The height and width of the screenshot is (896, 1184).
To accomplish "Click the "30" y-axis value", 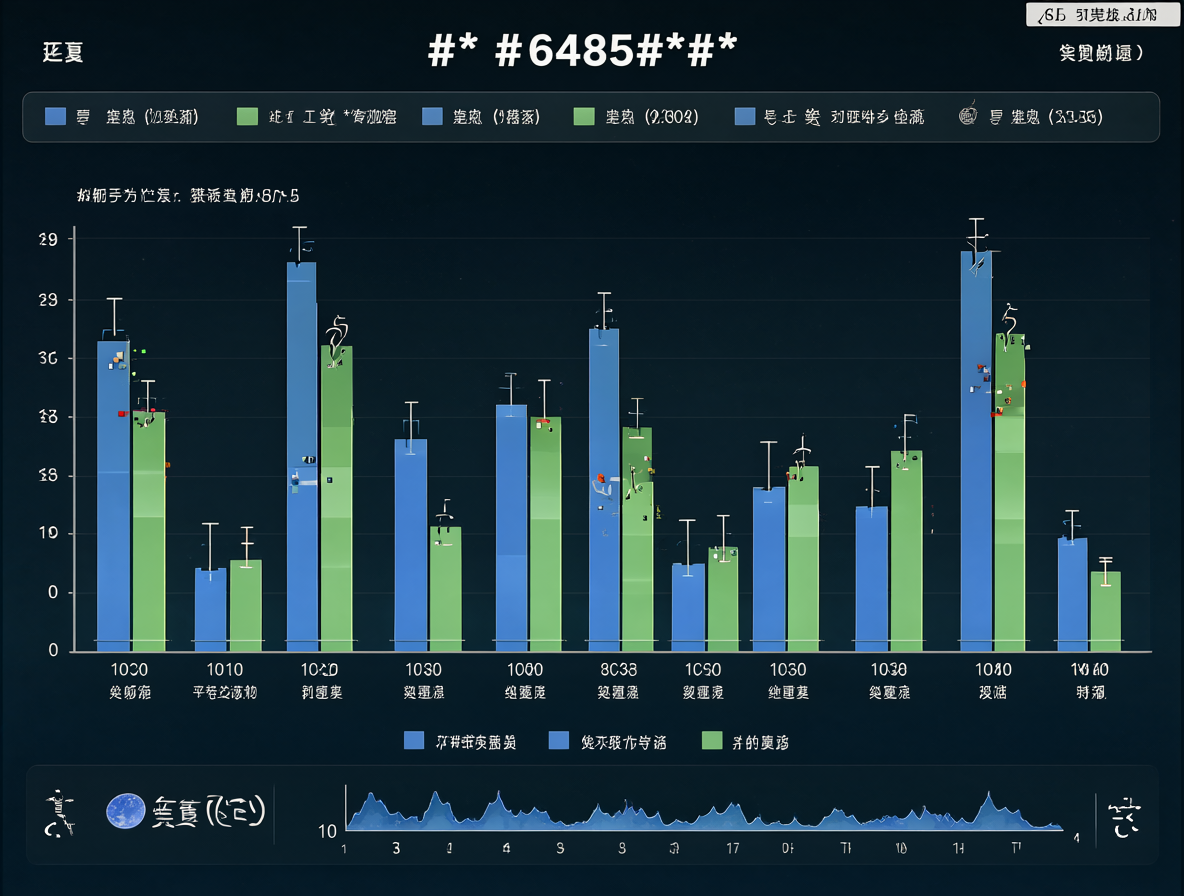I will point(48,358).
